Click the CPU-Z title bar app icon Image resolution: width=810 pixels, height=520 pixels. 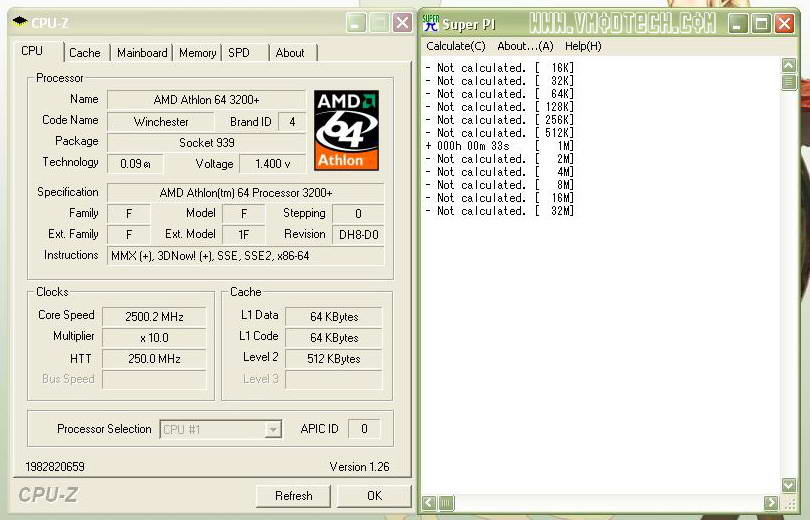[20, 22]
